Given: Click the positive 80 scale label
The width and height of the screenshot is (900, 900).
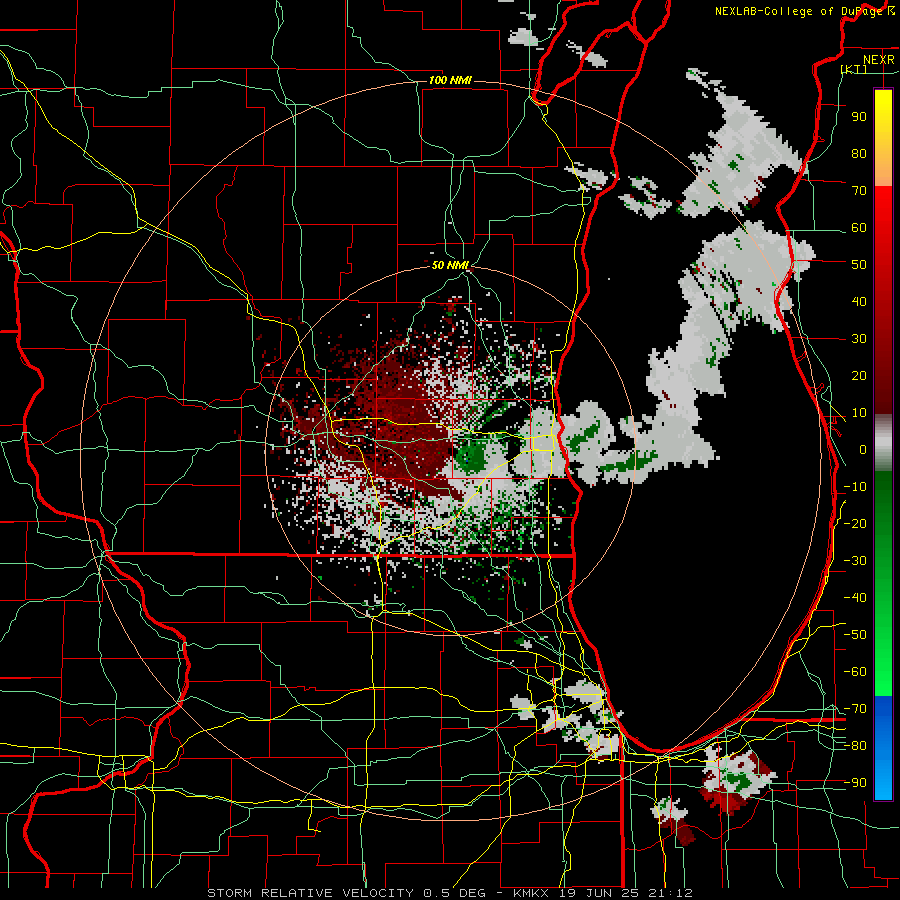Looking at the screenshot, I should tap(859, 154).
